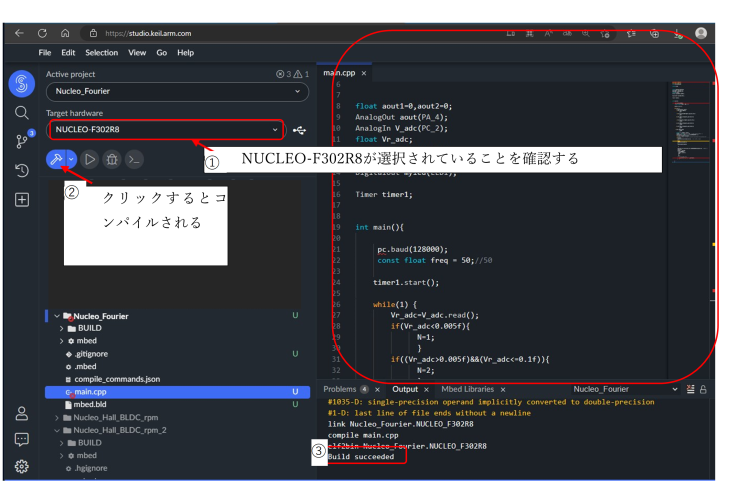740x501 pixels.
Task: Open the Source Control view
Action: 22,141
